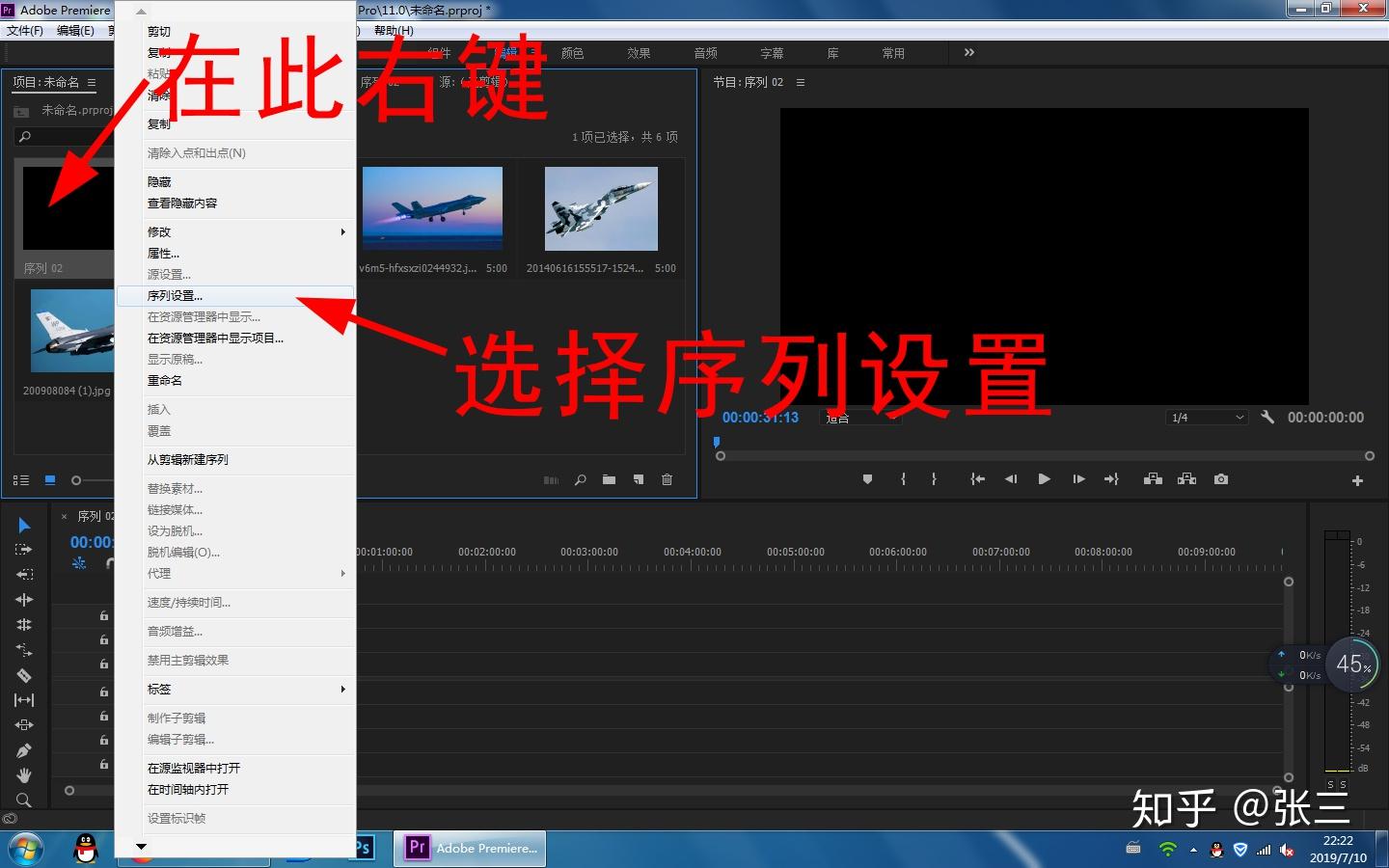Open the 文件(F) menu
This screenshot has height=868, width=1389.
pyautogui.click(x=25, y=31)
